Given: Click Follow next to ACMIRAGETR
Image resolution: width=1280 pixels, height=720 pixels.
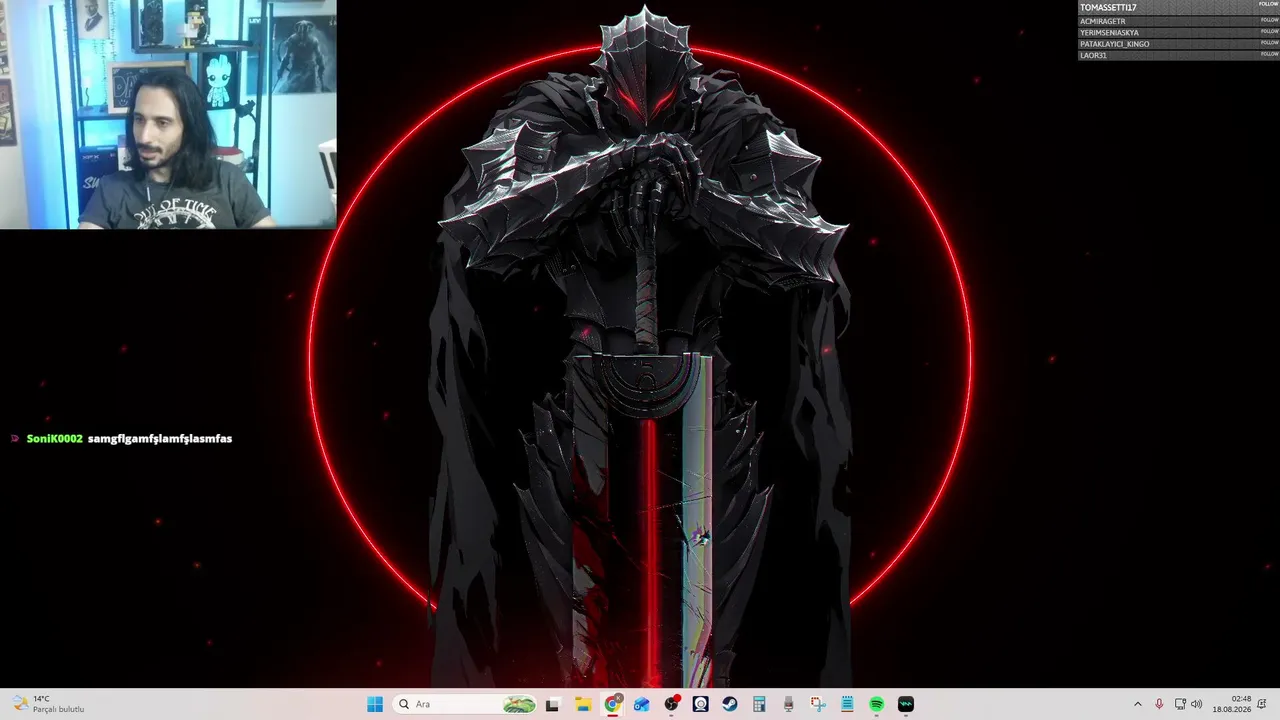Looking at the screenshot, I should [x=1269, y=19].
